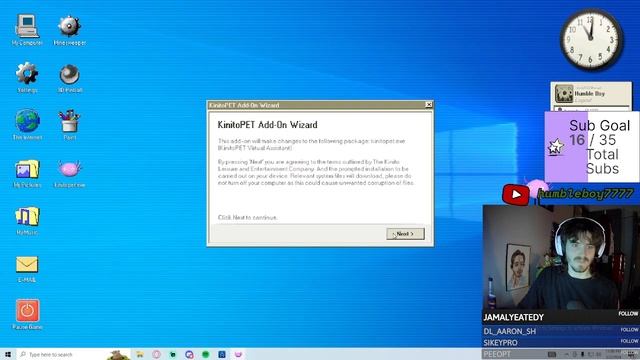The width and height of the screenshot is (640, 360).
Task: Launch the Minesweeper desktop icon
Action: point(69,29)
